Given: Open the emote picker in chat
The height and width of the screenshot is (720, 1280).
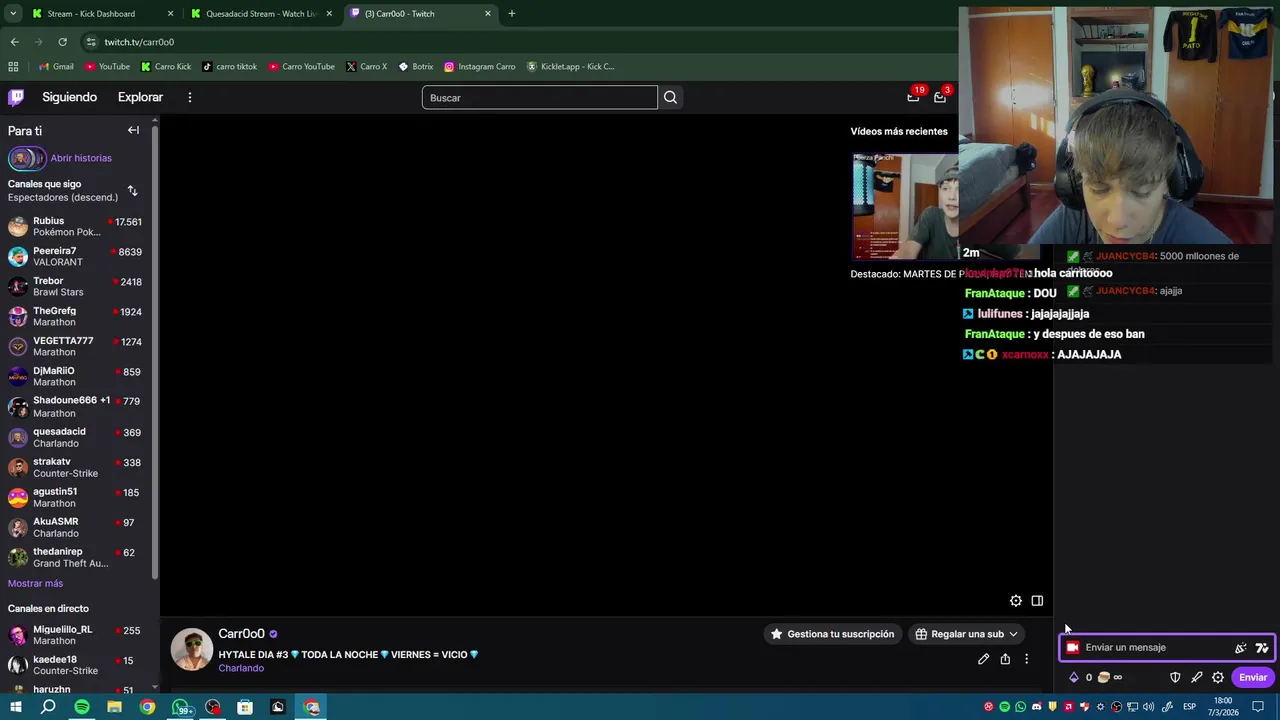Looking at the screenshot, I should [x=1241, y=647].
